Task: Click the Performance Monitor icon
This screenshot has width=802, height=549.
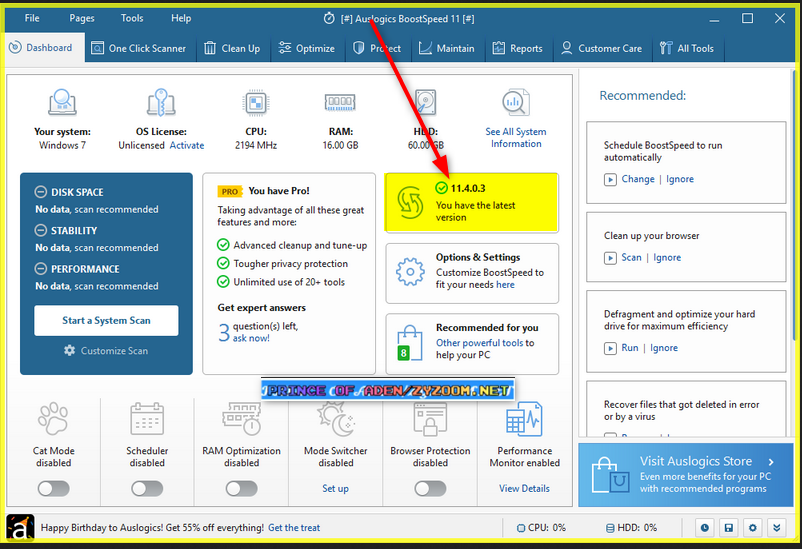Action: click(x=524, y=419)
